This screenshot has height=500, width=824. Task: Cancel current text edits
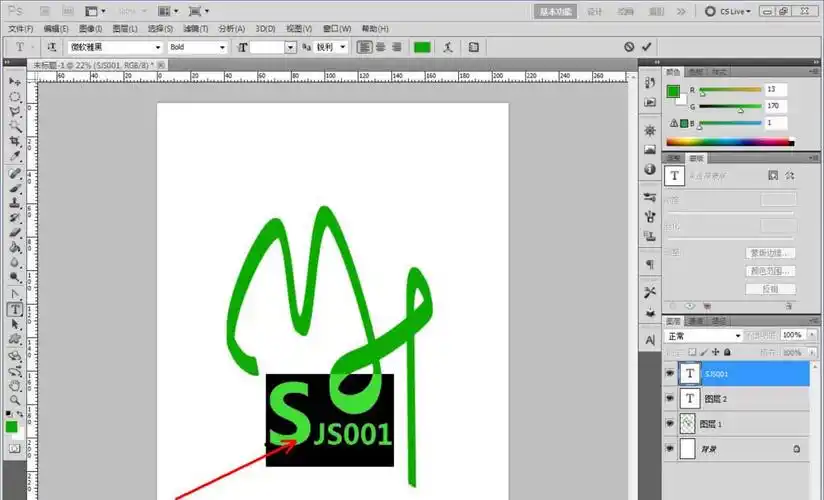pos(629,47)
